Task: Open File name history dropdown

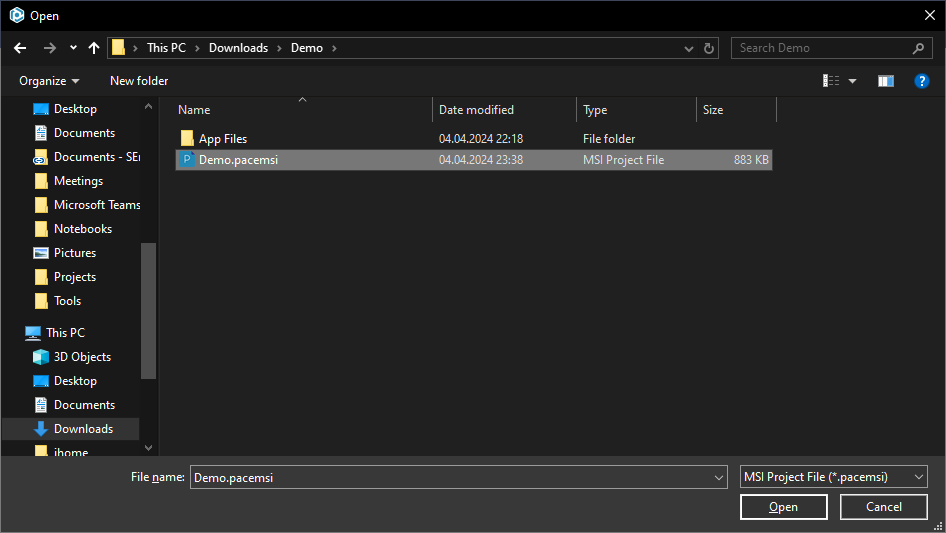Action: tap(719, 477)
